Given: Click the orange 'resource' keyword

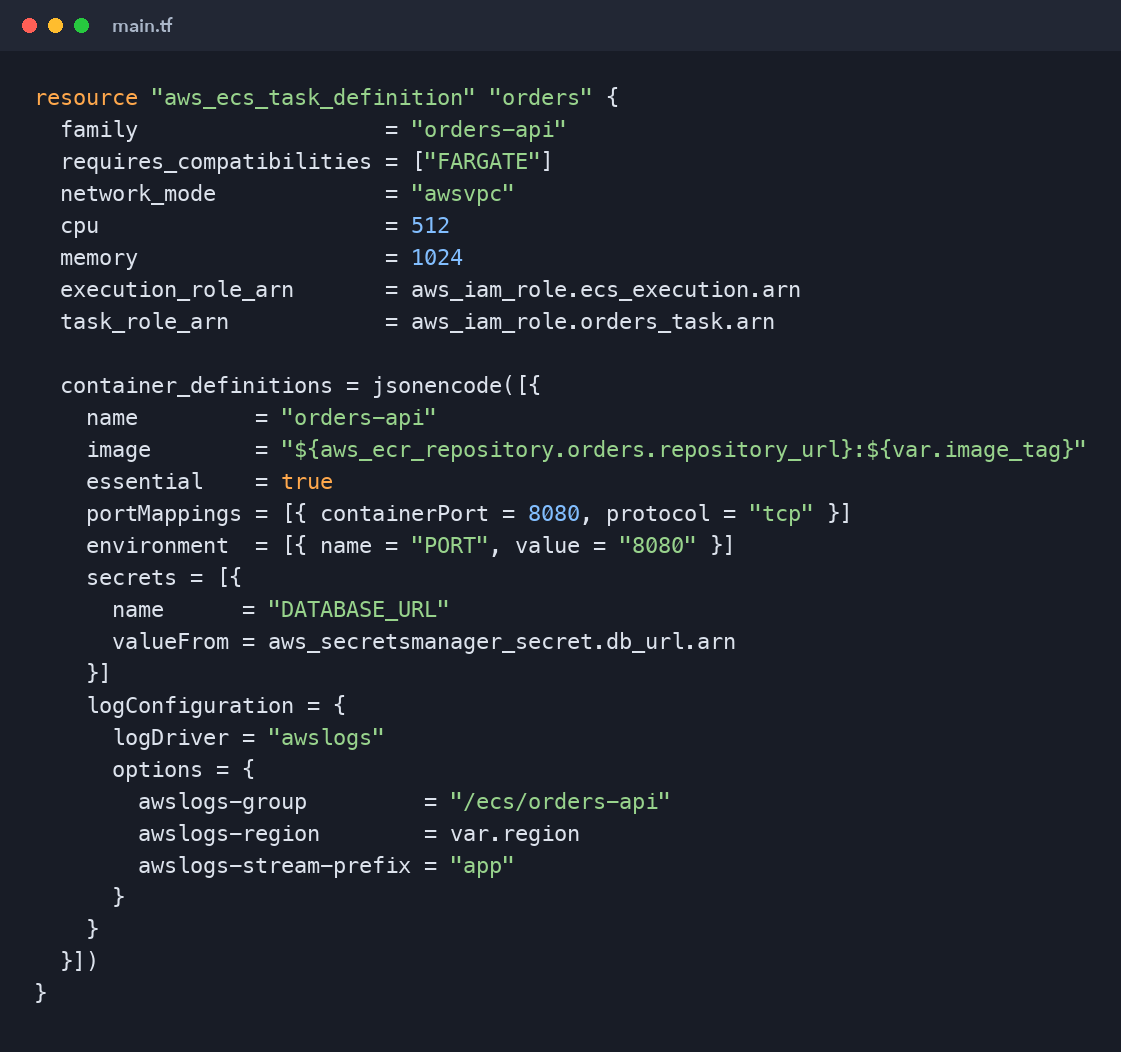Looking at the screenshot, I should click(87, 97).
